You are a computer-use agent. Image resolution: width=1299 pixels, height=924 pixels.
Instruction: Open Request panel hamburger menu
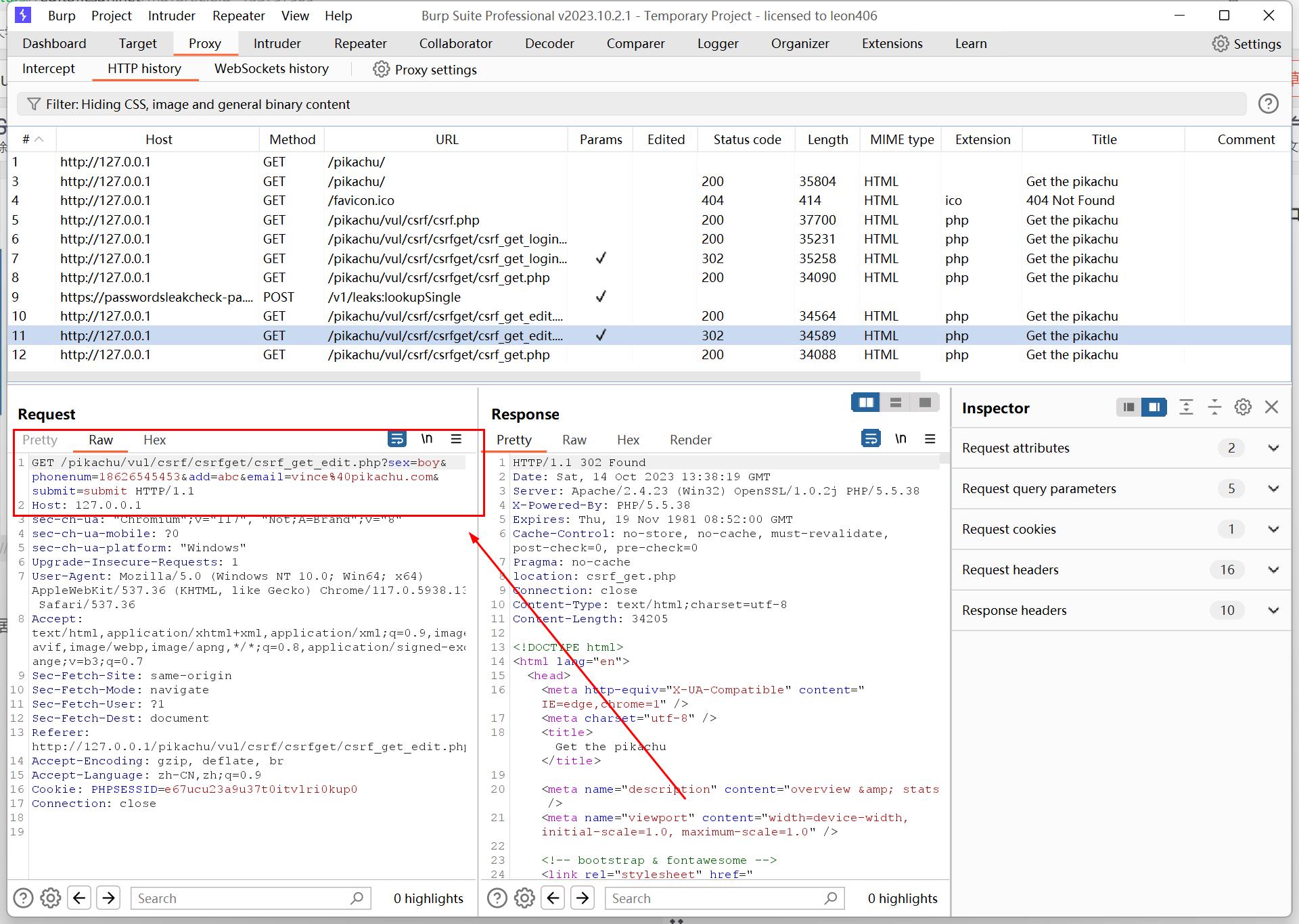(x=457, y=439)
